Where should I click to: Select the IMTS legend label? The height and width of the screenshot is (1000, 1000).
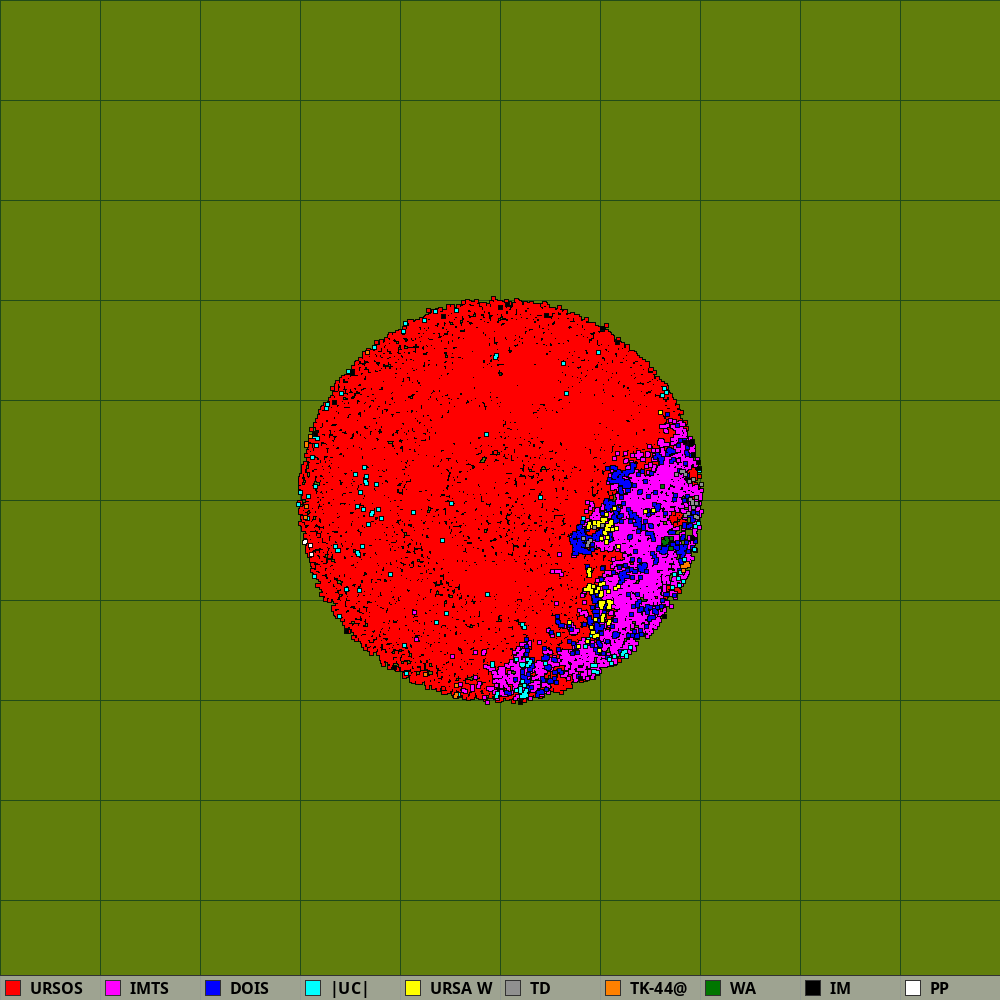[x=149, y=989]
